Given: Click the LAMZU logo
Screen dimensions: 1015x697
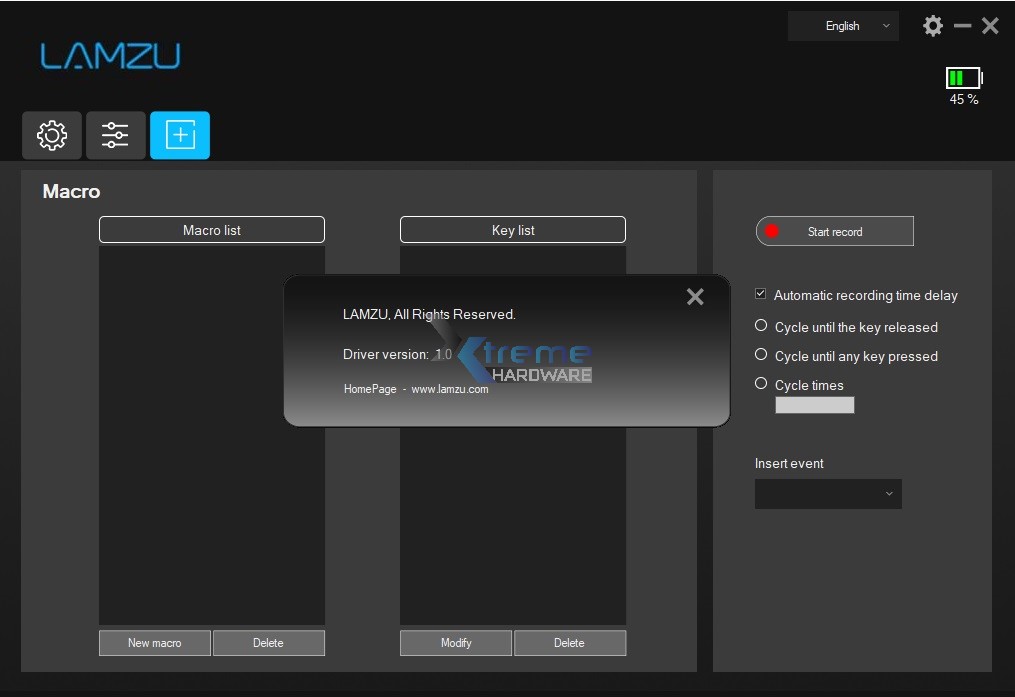Looking at the screenshot, I should [x=110, y=58].
